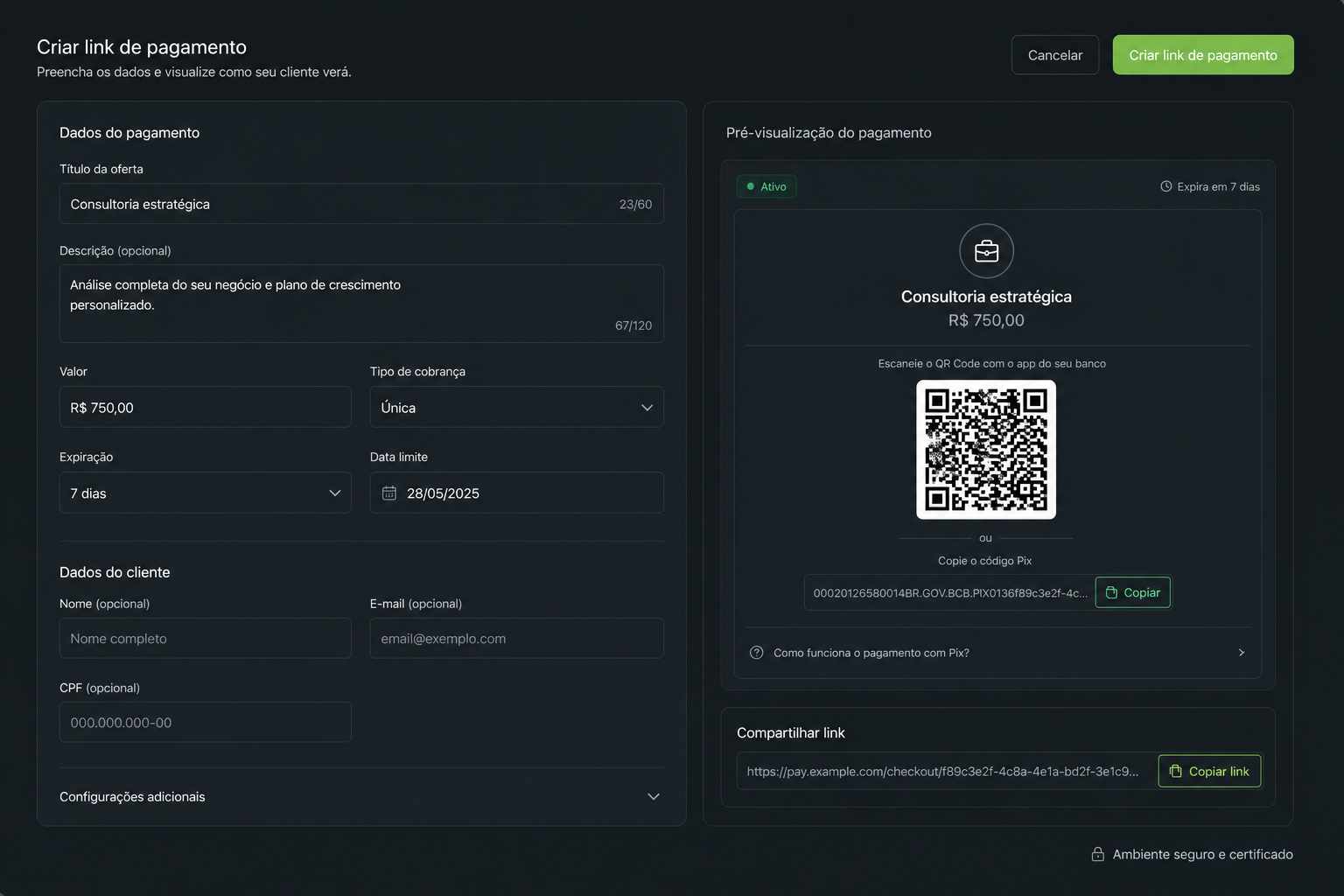This screenshot has height=896, width=1344.
Task: Click the Copie o código Pix text
Action: [985, 561]
